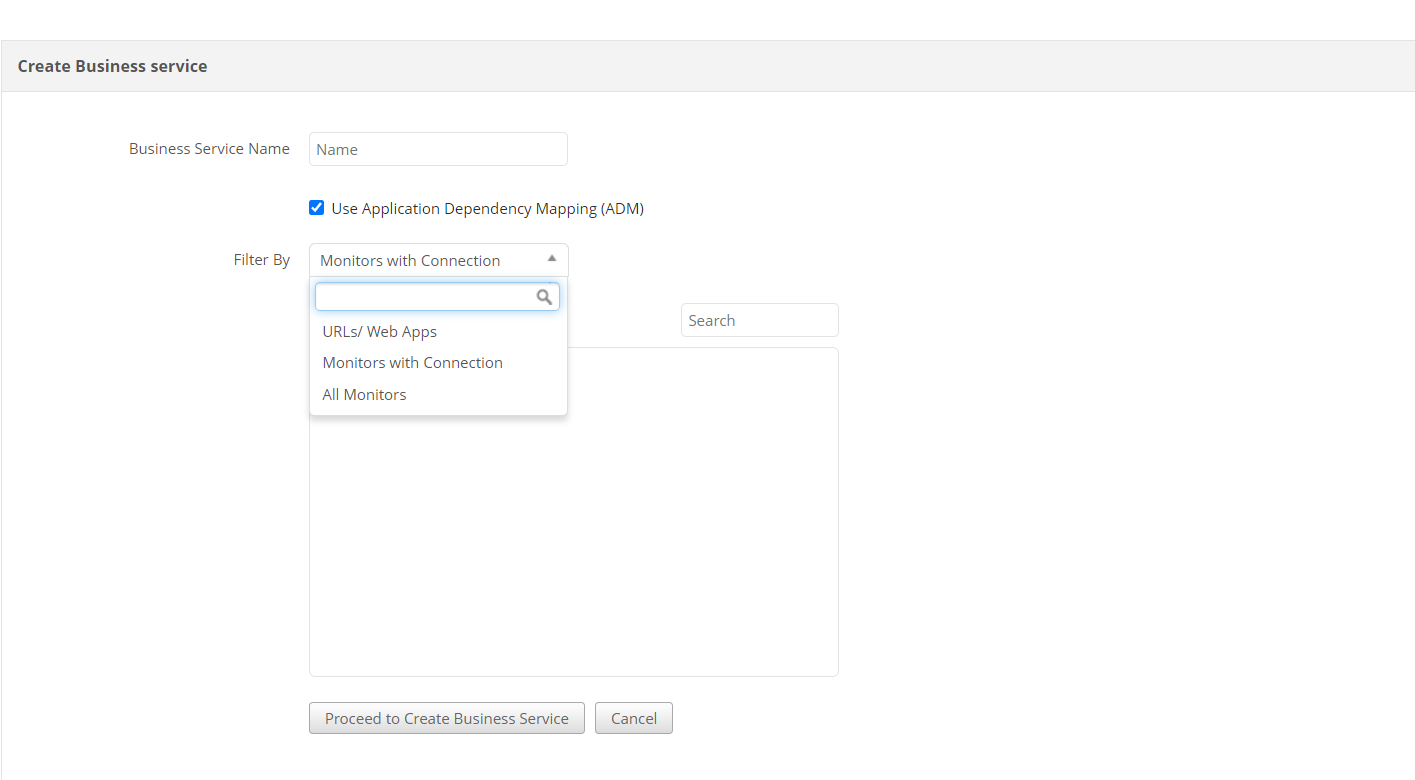Click empty space in the header bar
1415x780 pixels.
pyautogui.click(x=800, y=66)
